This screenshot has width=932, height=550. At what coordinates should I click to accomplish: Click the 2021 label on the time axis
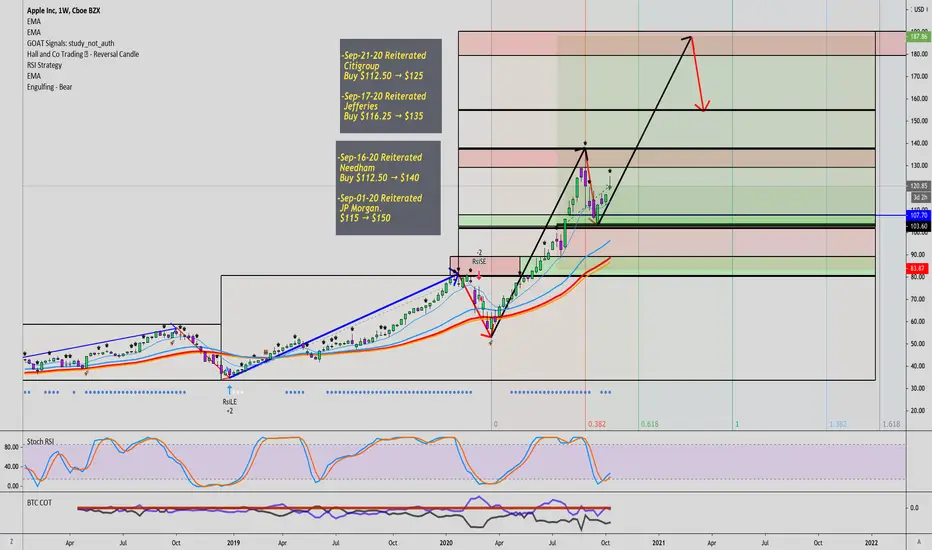coord(659,543)
